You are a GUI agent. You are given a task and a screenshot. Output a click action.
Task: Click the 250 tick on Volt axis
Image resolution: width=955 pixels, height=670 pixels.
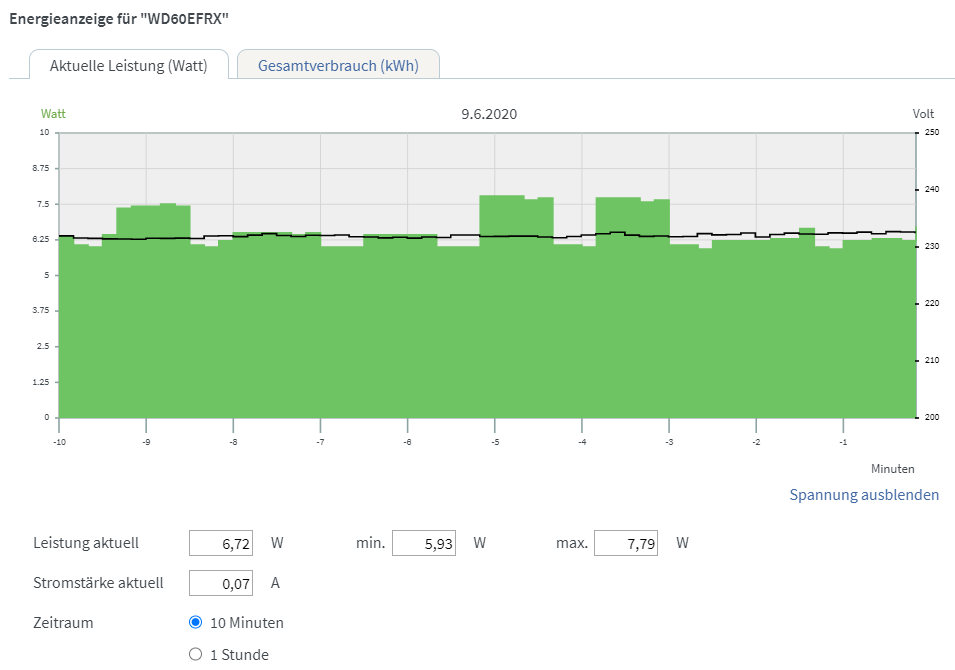point(932,132)
